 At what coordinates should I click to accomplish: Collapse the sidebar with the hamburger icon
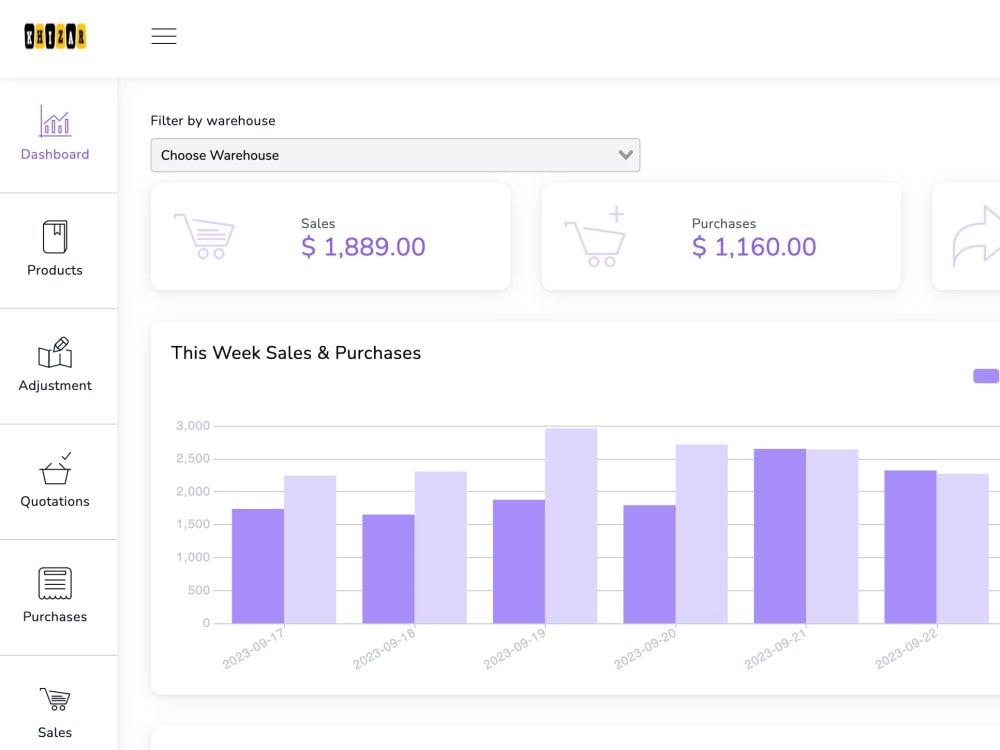(163, 35)
